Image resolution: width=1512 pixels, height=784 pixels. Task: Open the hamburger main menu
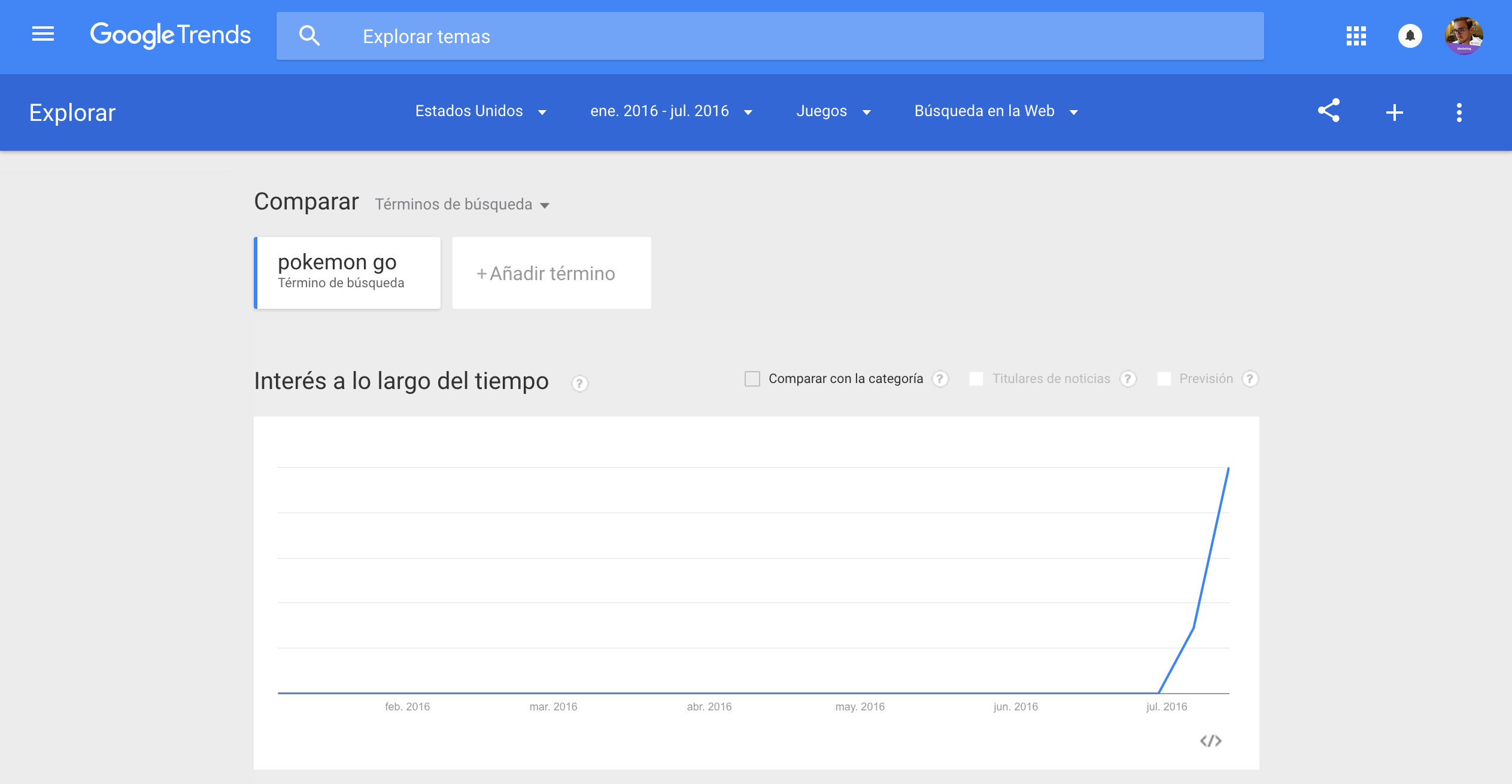click(43, 34)
